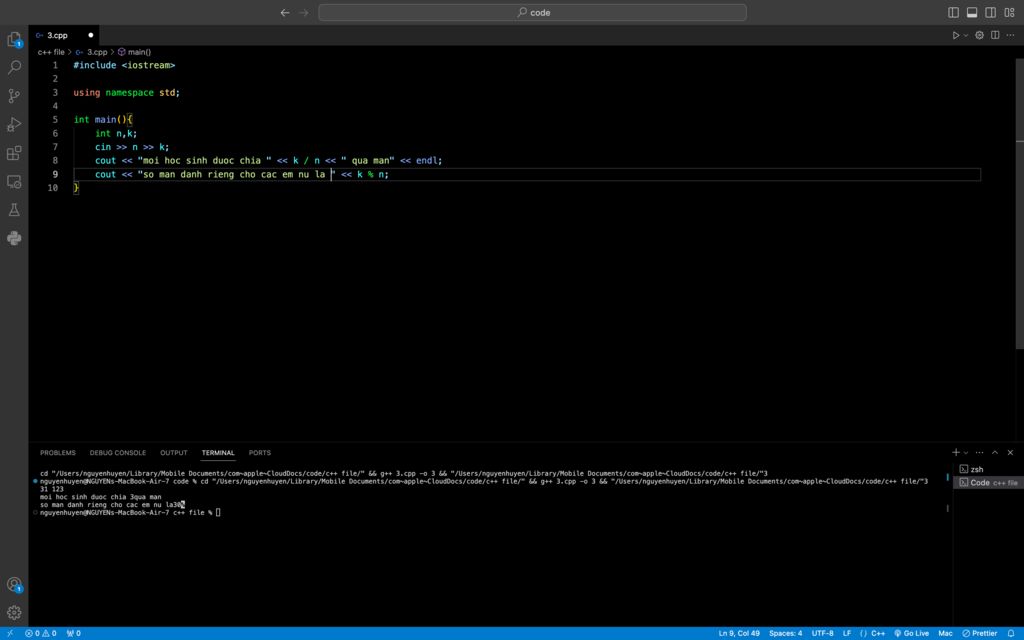Click 'c++ file' breadcrumb
The height and width of the screenshot is (640, 1024).
(51, 52)
